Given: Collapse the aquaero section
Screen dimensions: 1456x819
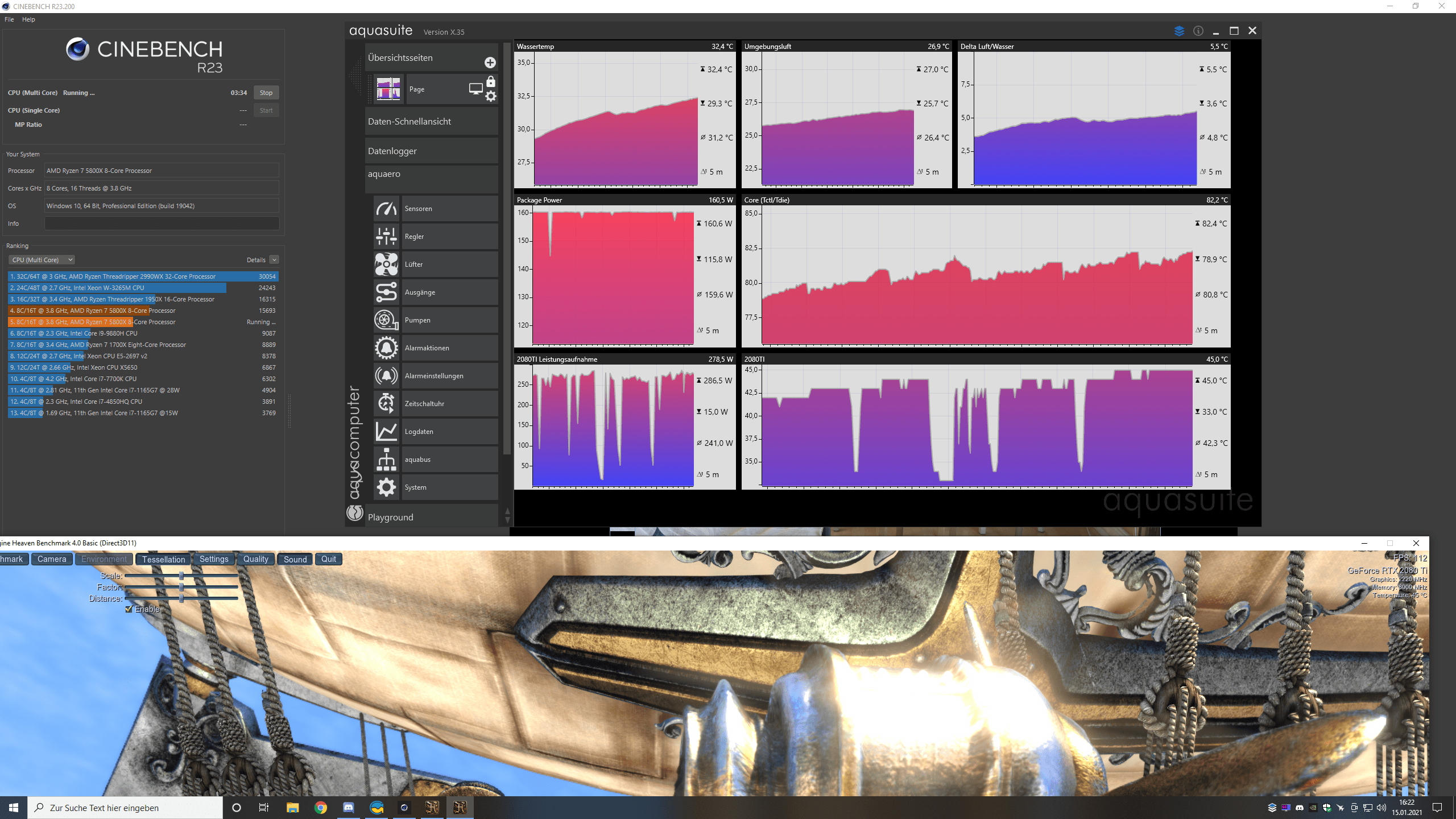Looking at the screenshot, I should [x=431, y=179].
